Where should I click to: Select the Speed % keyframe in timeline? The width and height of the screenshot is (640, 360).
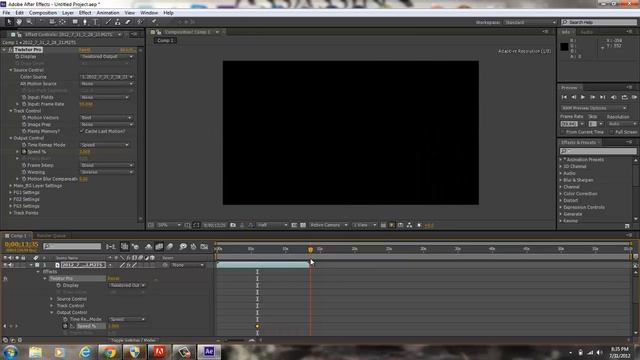257,326
